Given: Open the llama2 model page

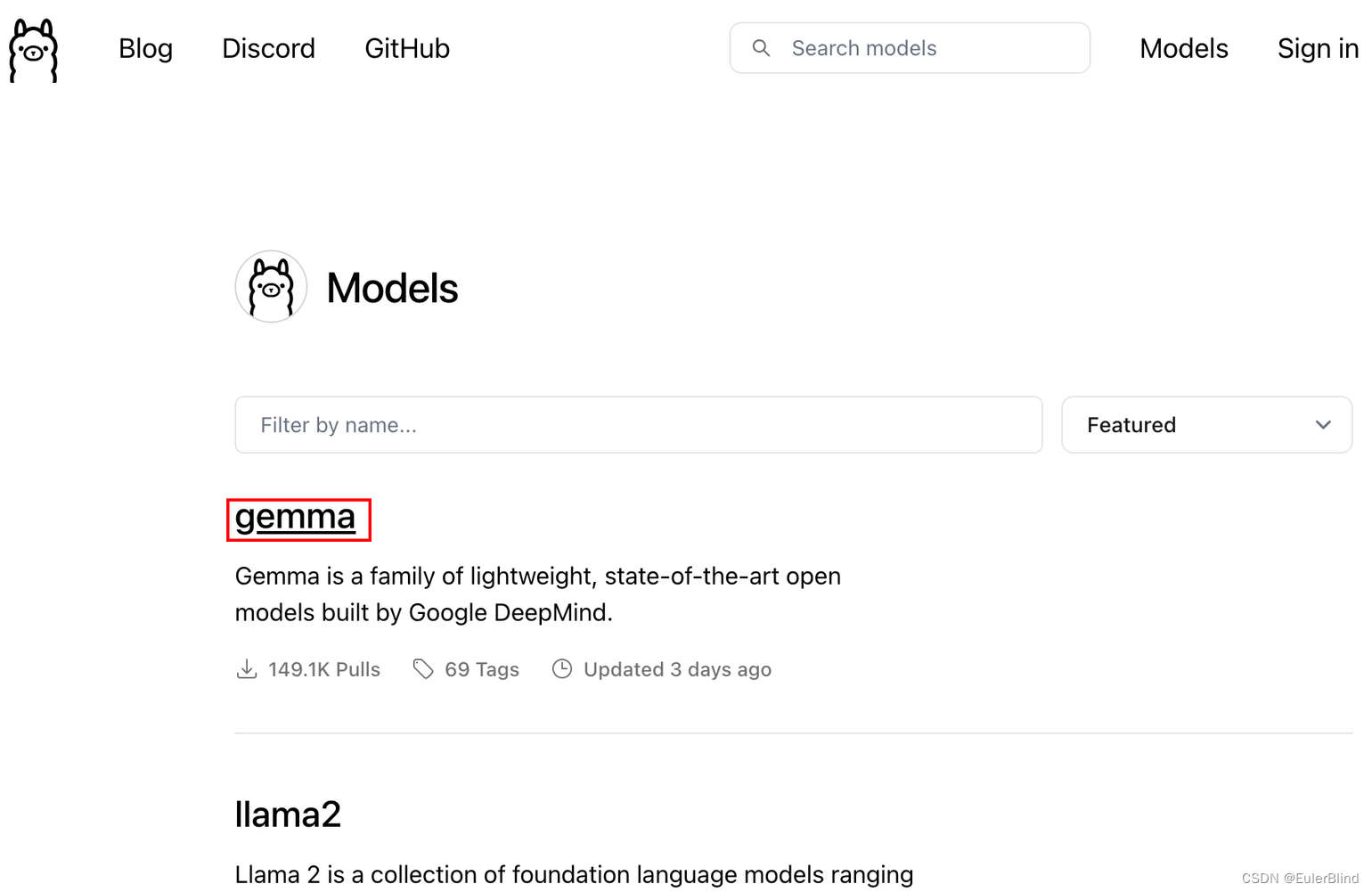Looking at the screenshot, I should (288, 814).
